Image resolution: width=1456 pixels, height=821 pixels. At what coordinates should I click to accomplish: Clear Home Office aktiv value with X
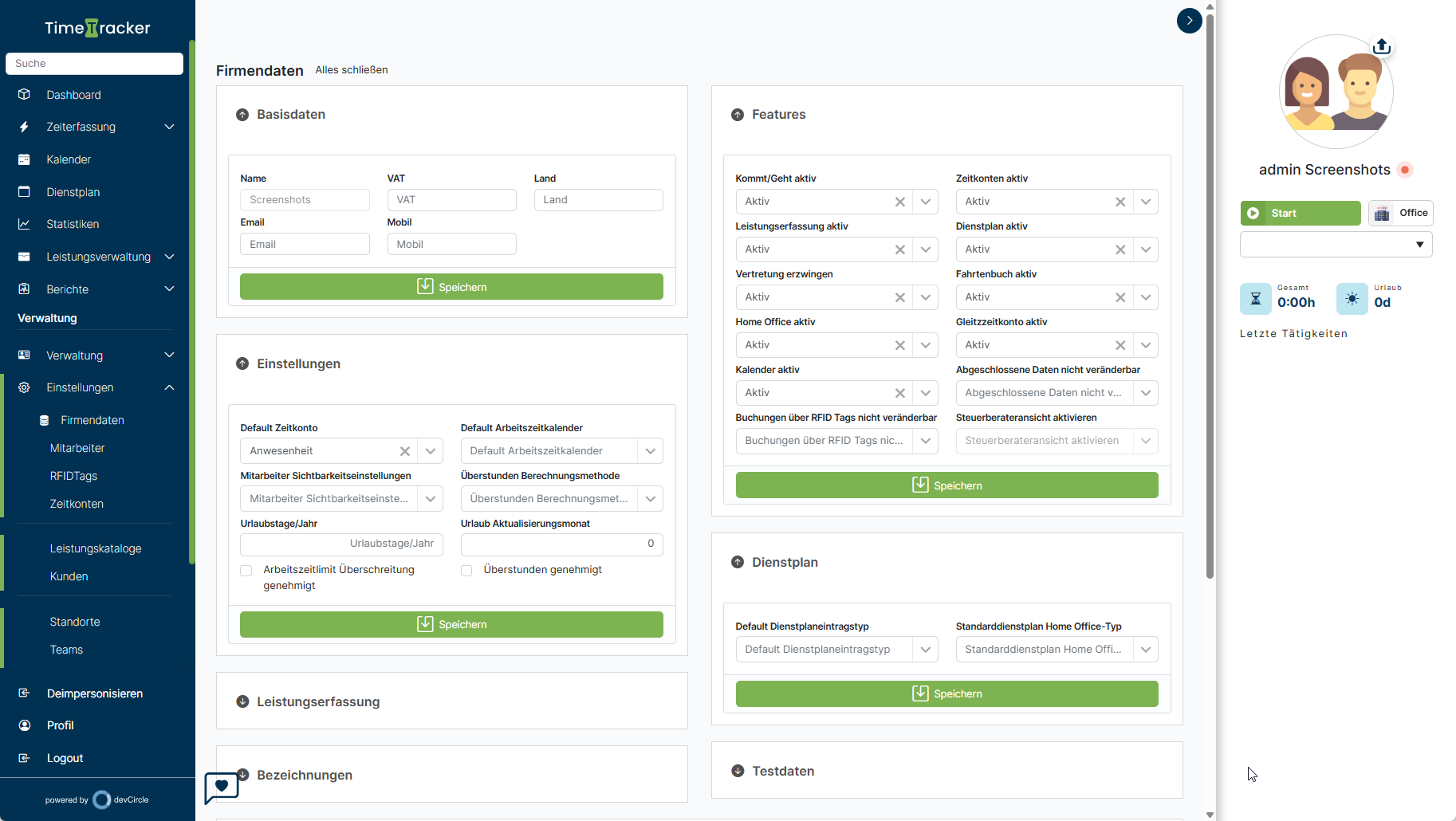[x=899, y=345]
